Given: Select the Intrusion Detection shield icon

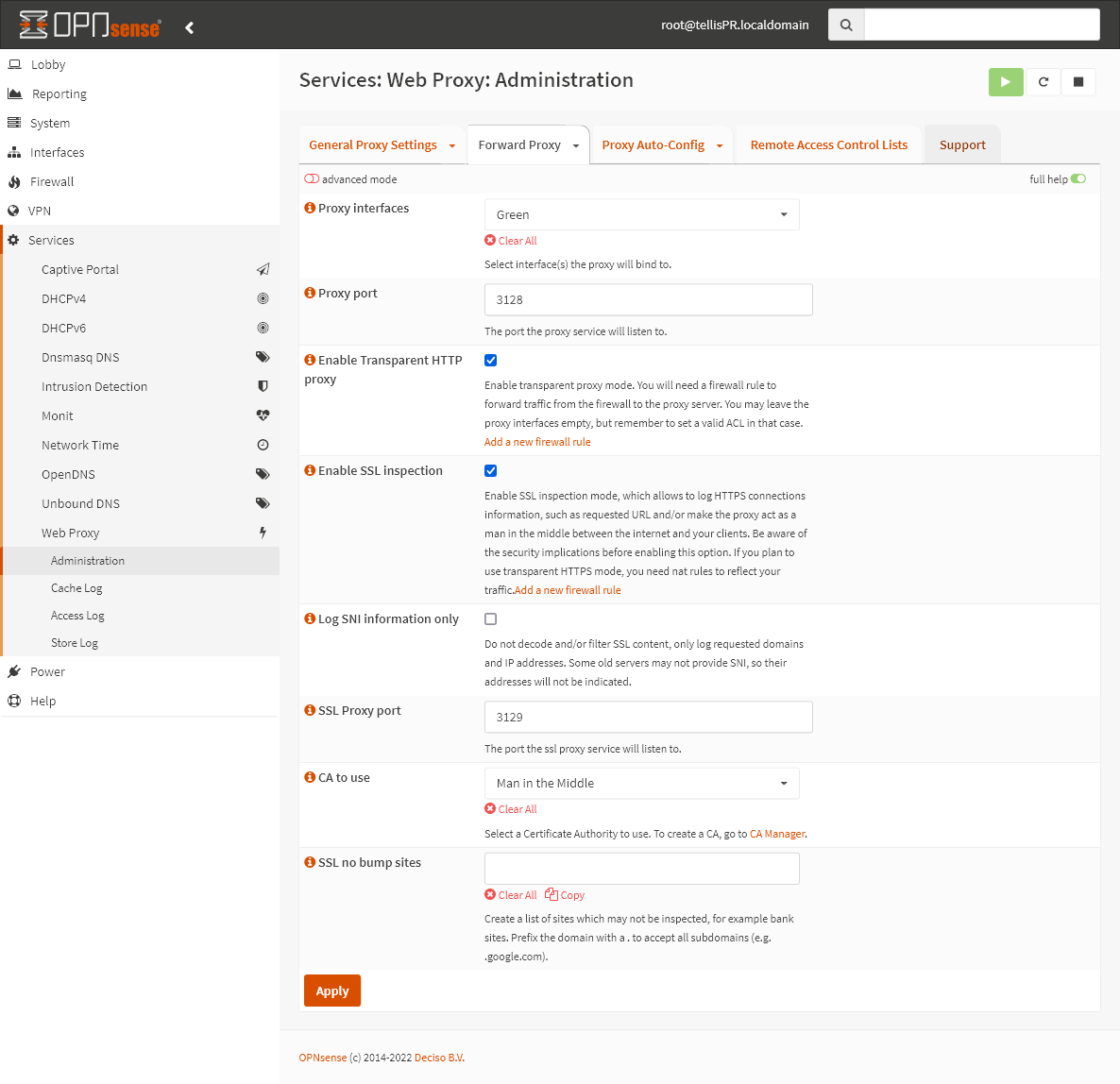Looking at the screenshot, I should click(263, 385).
